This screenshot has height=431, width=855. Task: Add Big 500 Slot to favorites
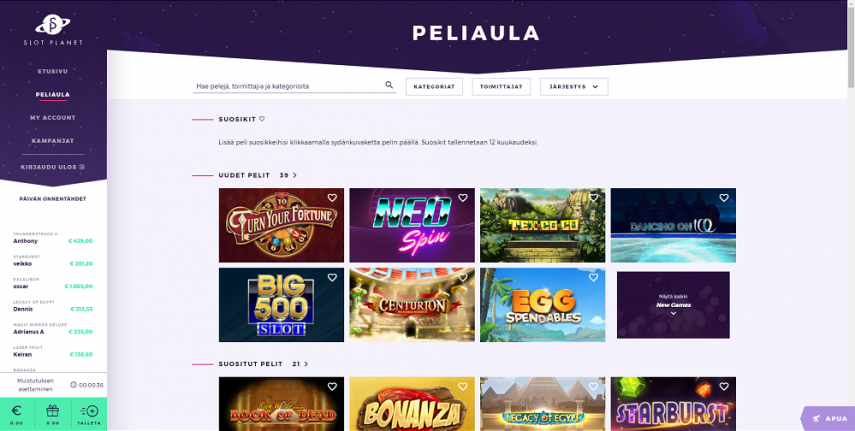(332, 278)
